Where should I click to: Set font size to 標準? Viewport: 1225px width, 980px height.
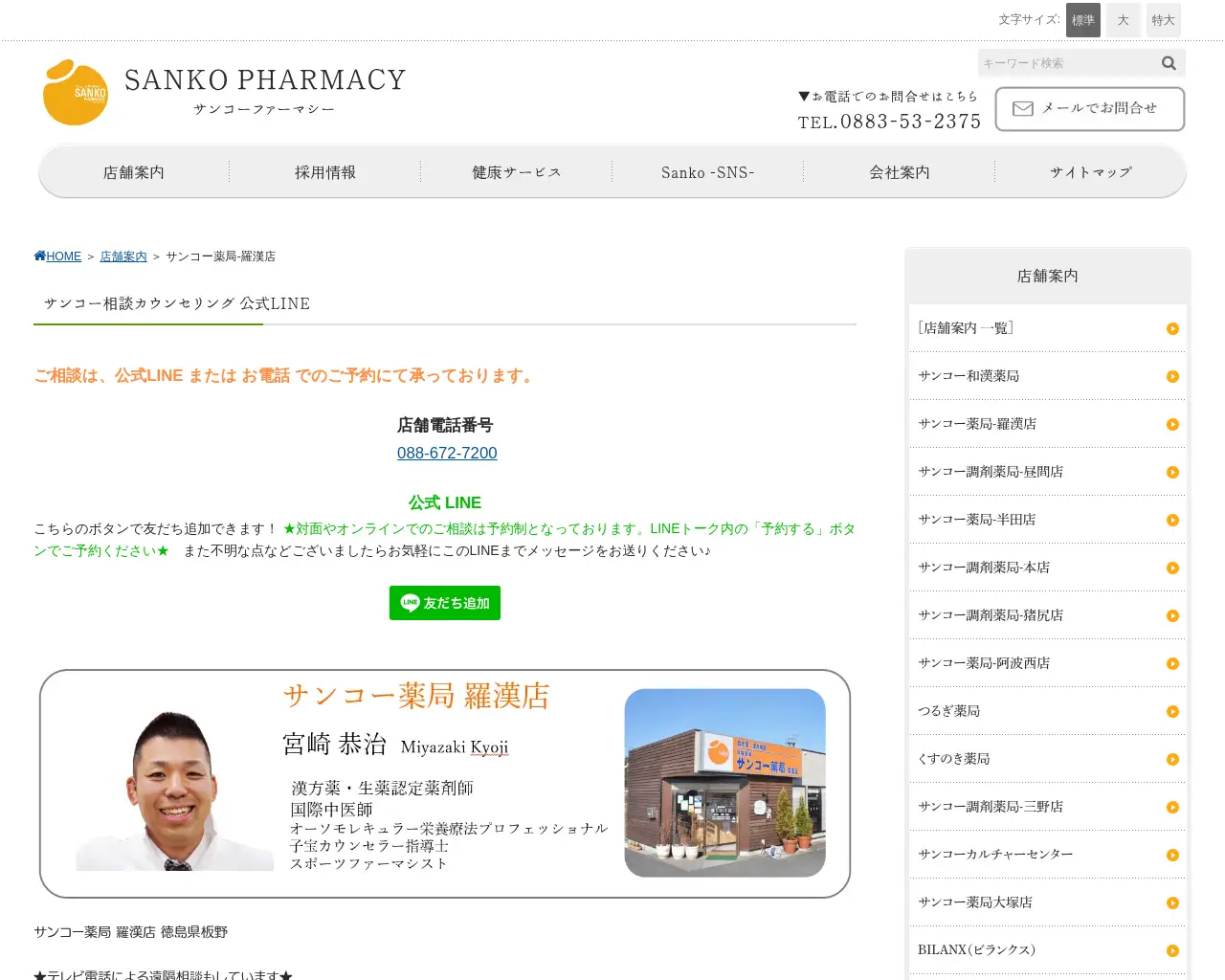pos(1083,20)
